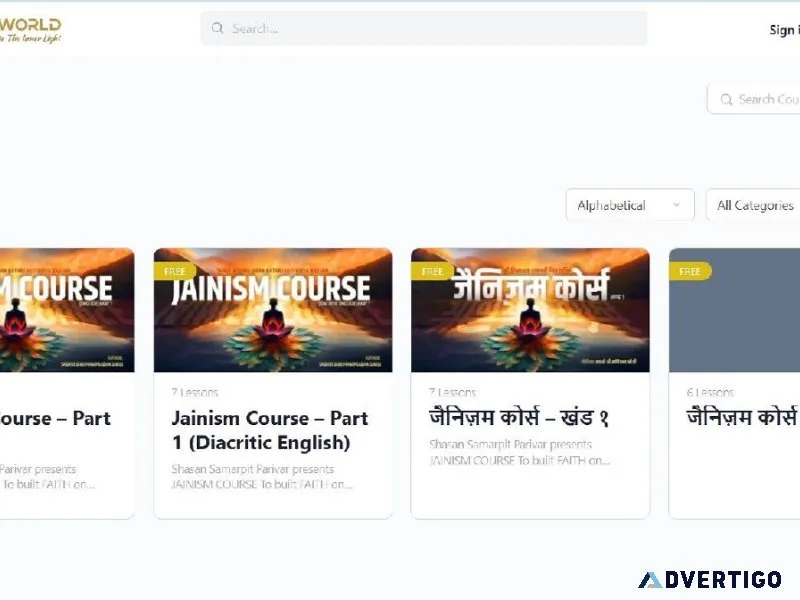
Task: Click FREE badge on the grey placeholder card
Action: 690,271
